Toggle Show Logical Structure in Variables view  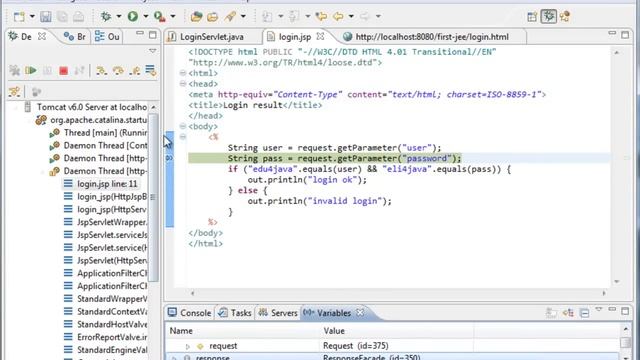point(568,313)
